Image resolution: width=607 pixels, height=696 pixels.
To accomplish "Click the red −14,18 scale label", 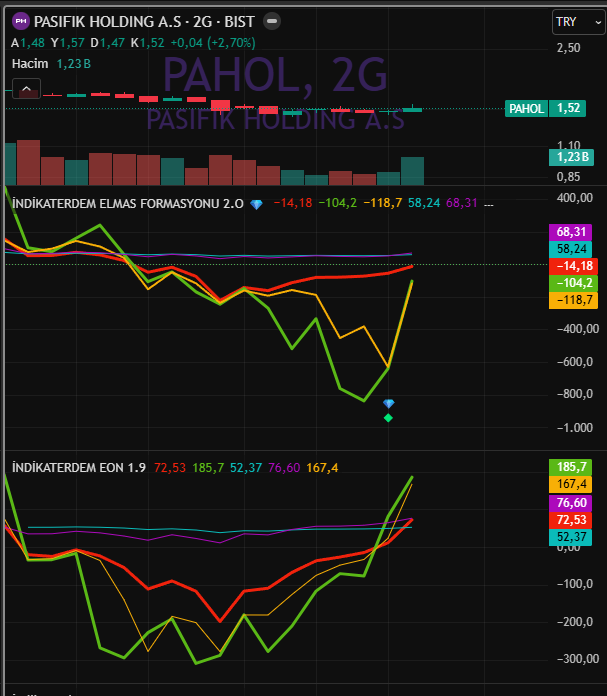I will tap(573, 266).
